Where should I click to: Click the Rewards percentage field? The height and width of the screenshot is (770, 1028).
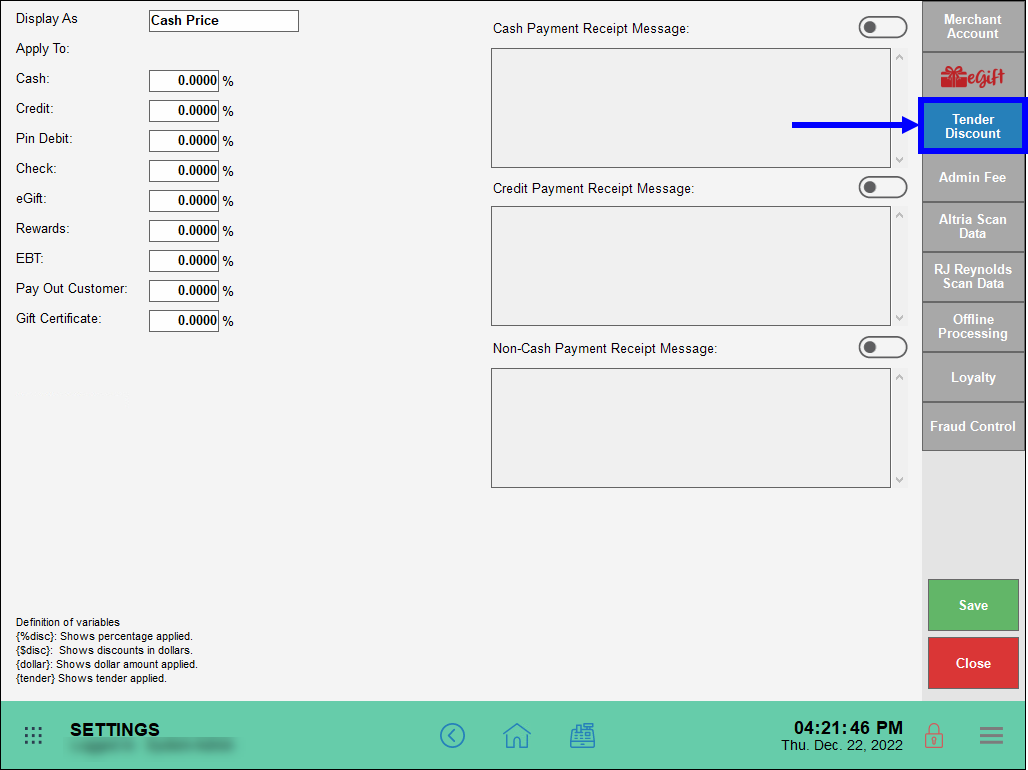[x=184, y=230]
